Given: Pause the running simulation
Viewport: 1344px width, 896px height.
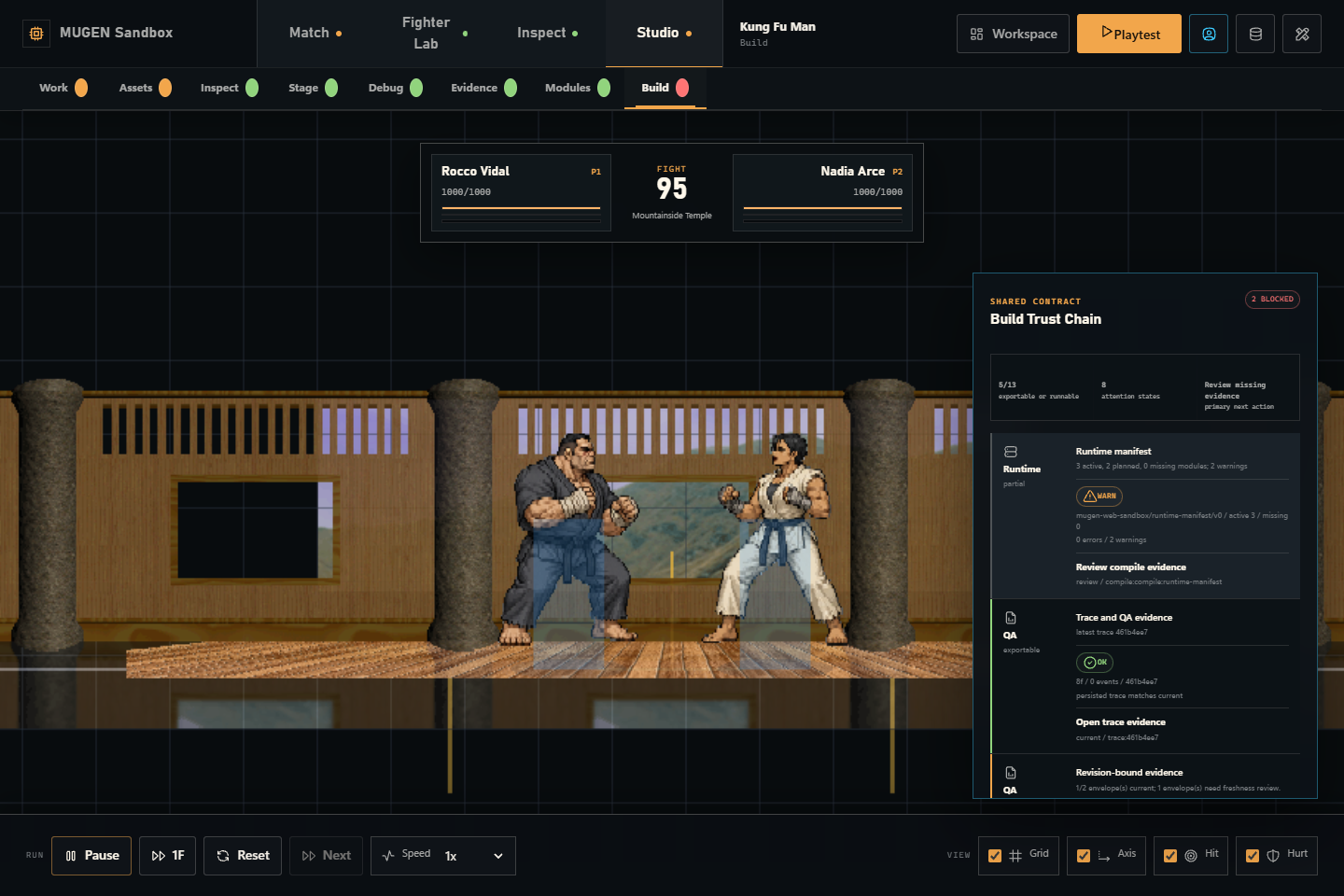Looking at the screenshot, I should [91, 856].
